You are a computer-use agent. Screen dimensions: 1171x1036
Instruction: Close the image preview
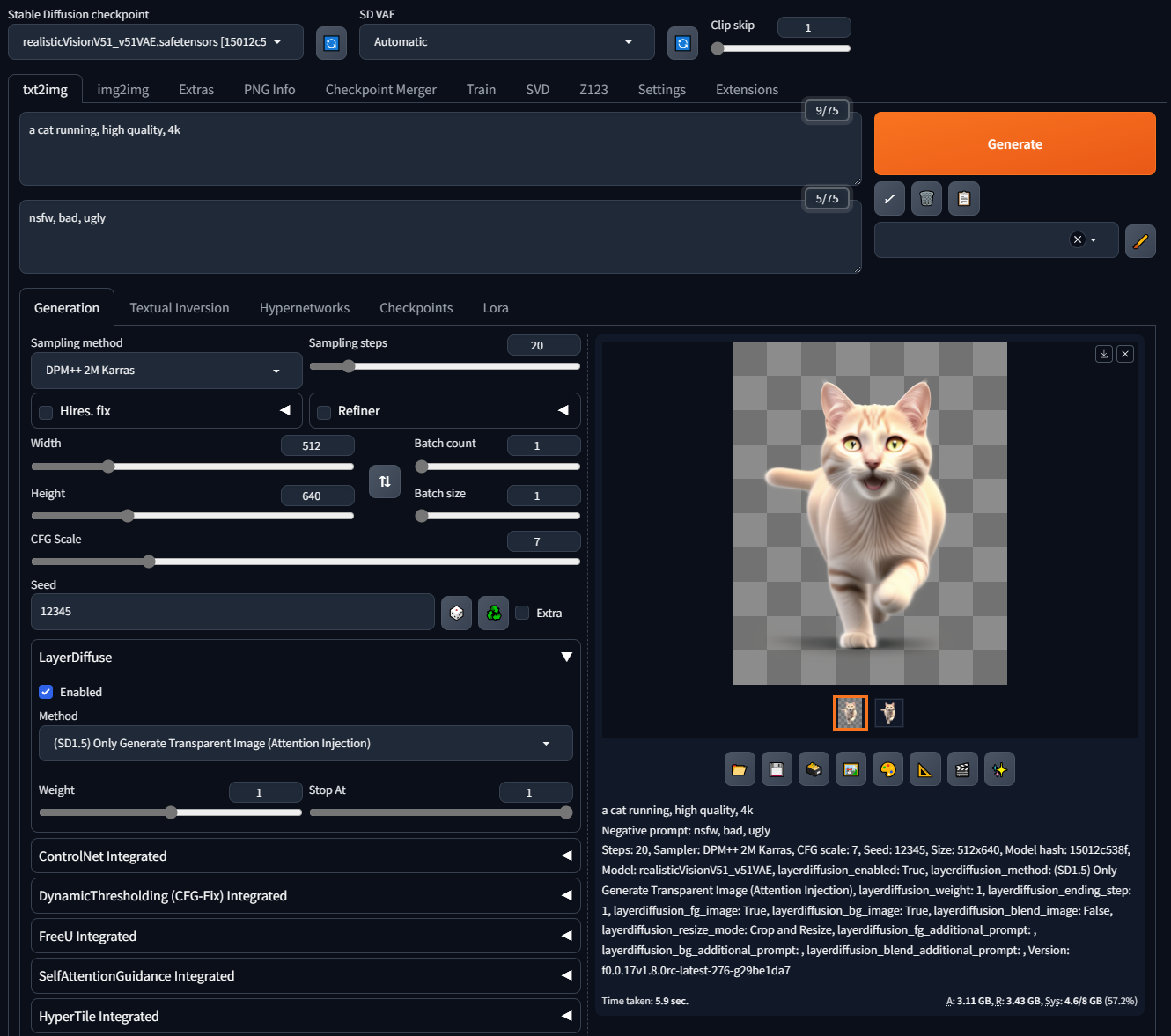(1125, 354)
